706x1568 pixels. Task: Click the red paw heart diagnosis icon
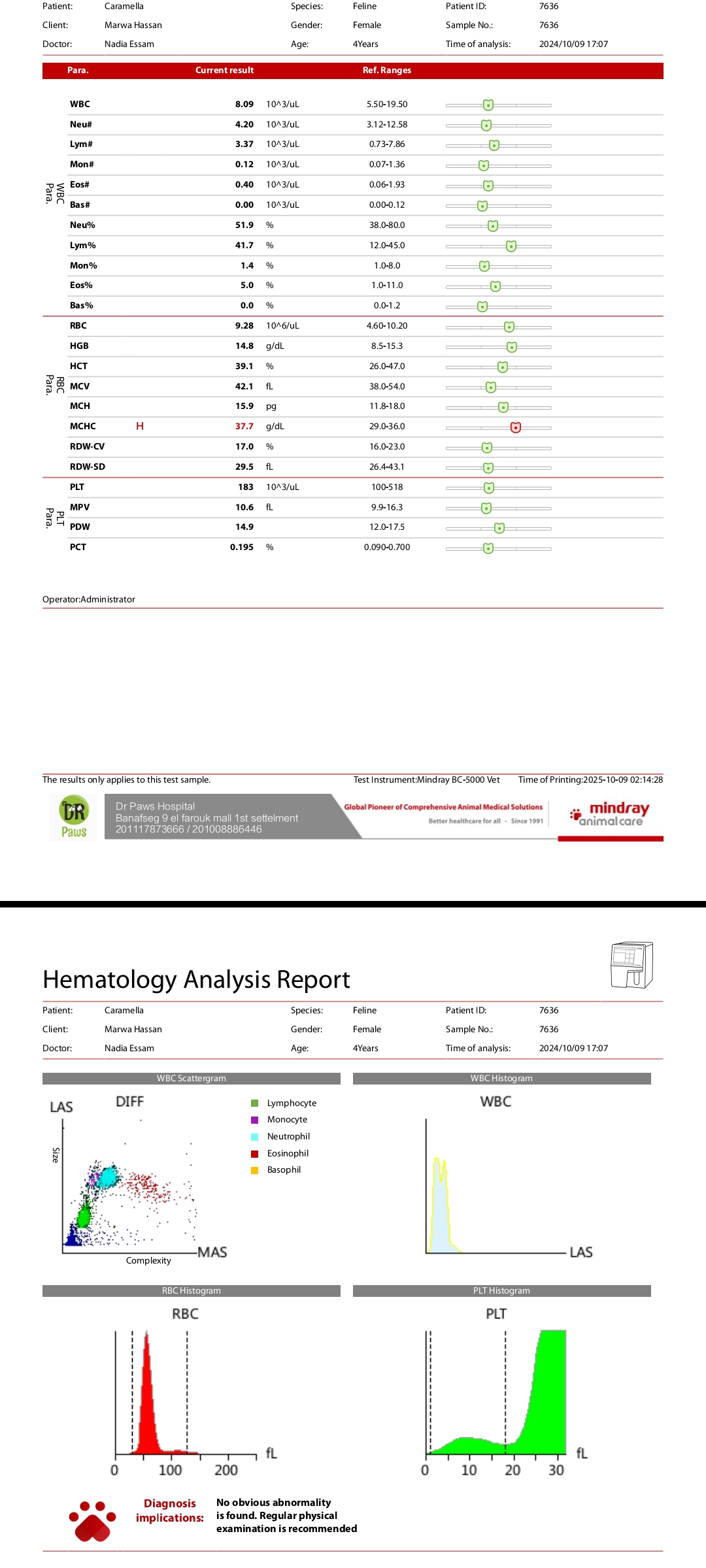tap(92, 1521)
